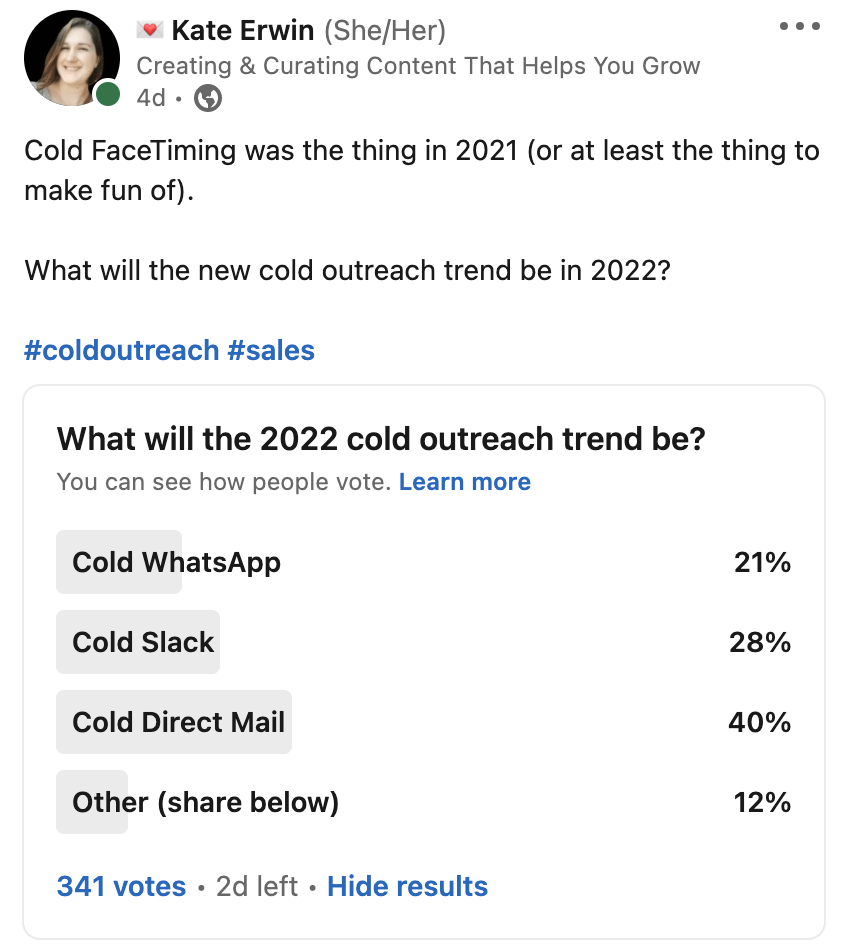The width and height of the screenshot is (846, 948).
Task: Open the three-dot post options menu
Action: 799,27
